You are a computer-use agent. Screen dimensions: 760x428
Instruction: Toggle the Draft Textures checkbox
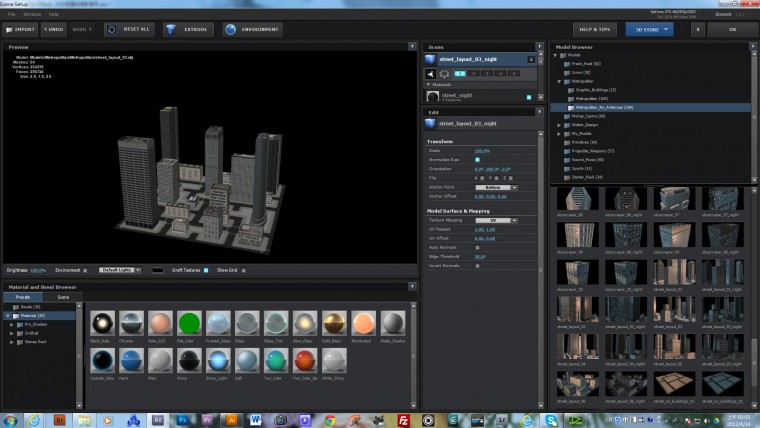pyautogui.click(x=206, y=270)
